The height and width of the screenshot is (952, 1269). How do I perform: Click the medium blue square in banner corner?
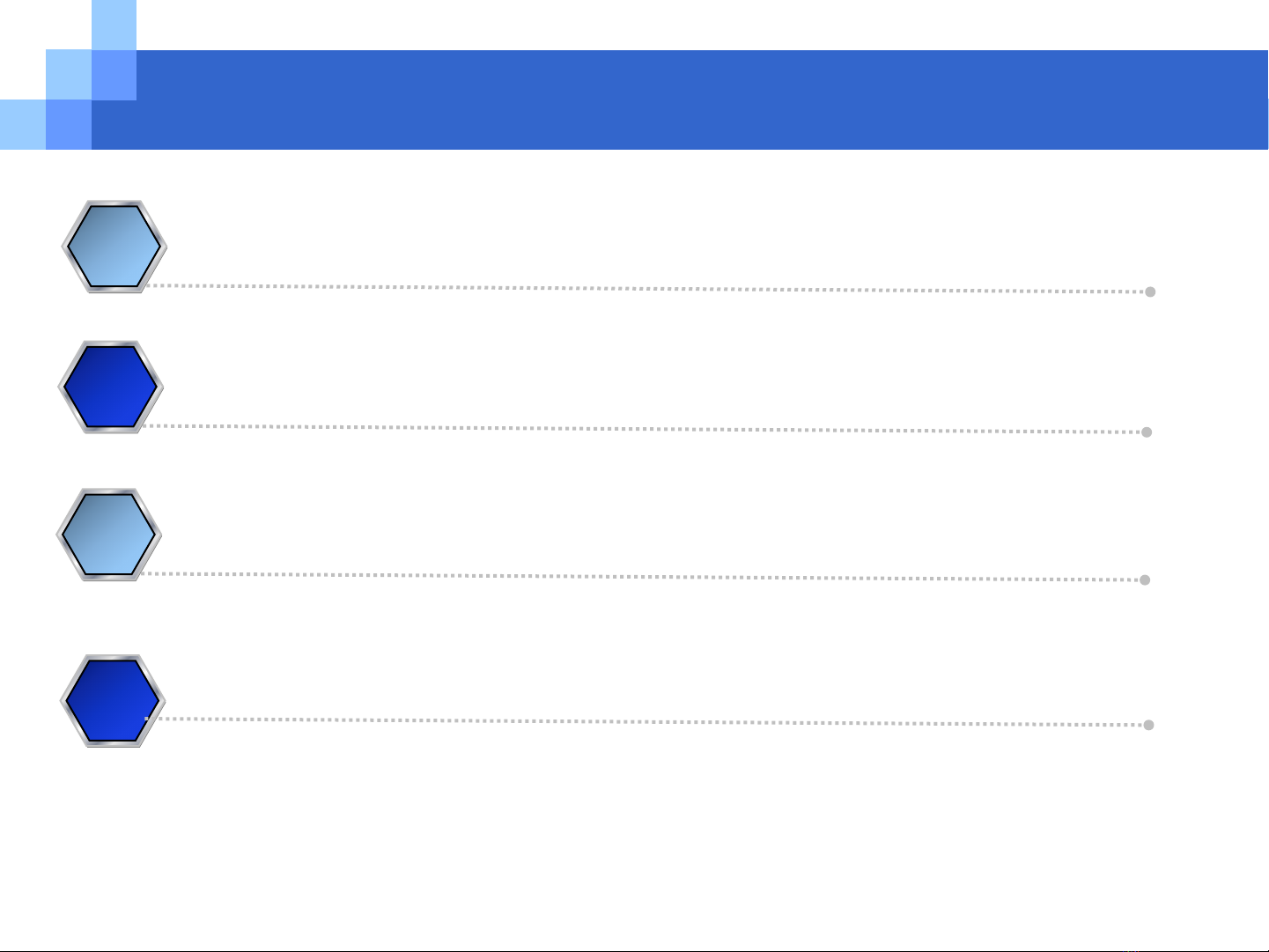(x=114, y=75)
